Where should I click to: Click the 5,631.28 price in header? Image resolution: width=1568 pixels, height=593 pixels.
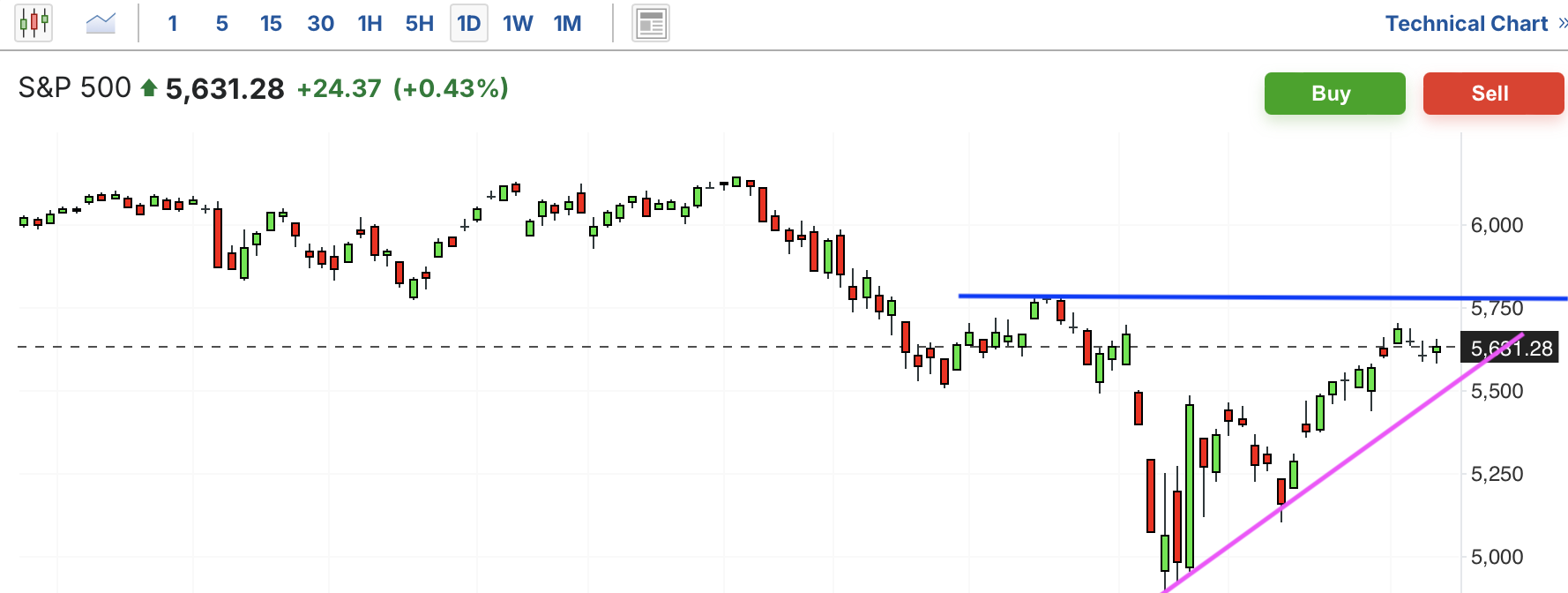[225, 89]
